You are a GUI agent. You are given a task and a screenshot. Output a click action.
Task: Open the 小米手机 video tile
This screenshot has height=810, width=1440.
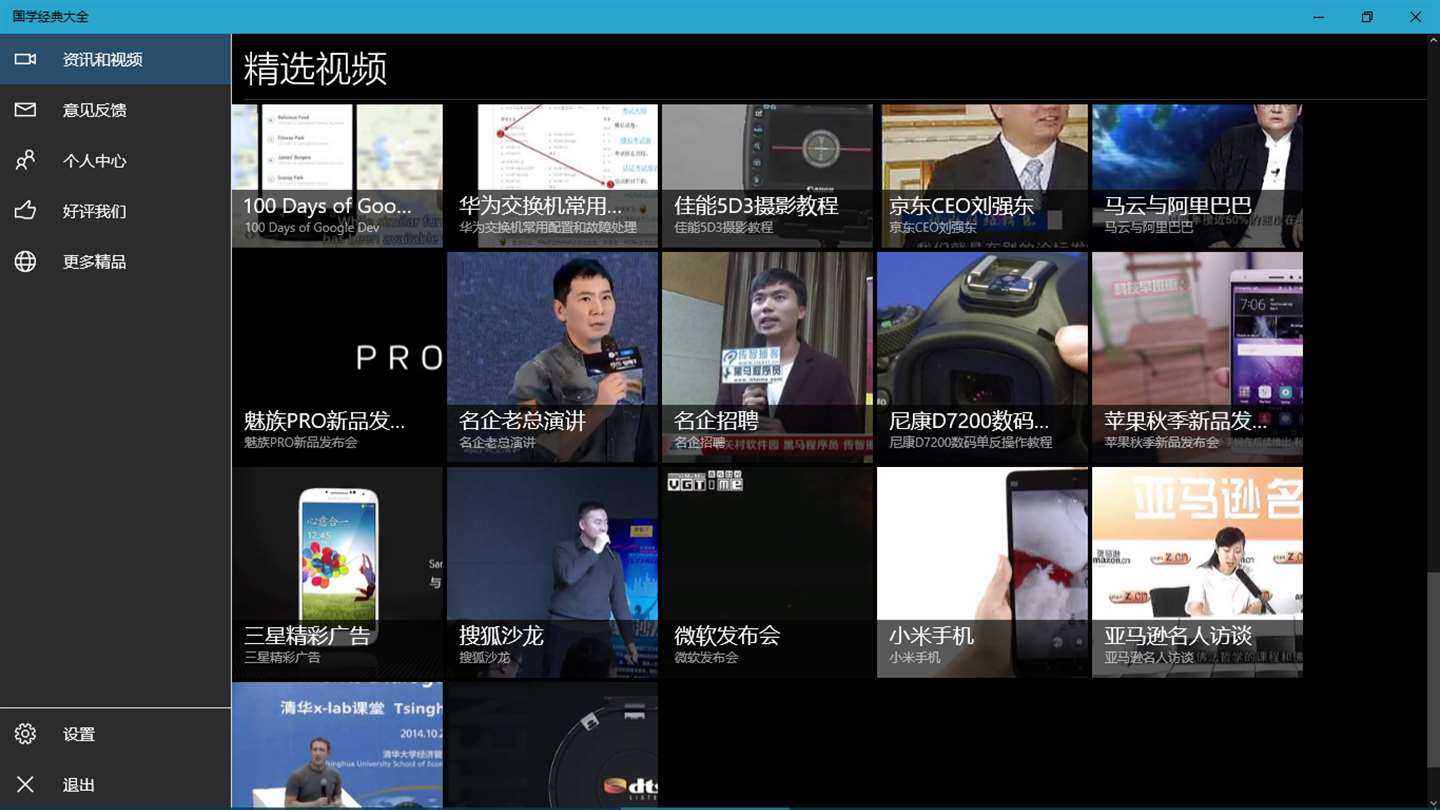[982, 572]
